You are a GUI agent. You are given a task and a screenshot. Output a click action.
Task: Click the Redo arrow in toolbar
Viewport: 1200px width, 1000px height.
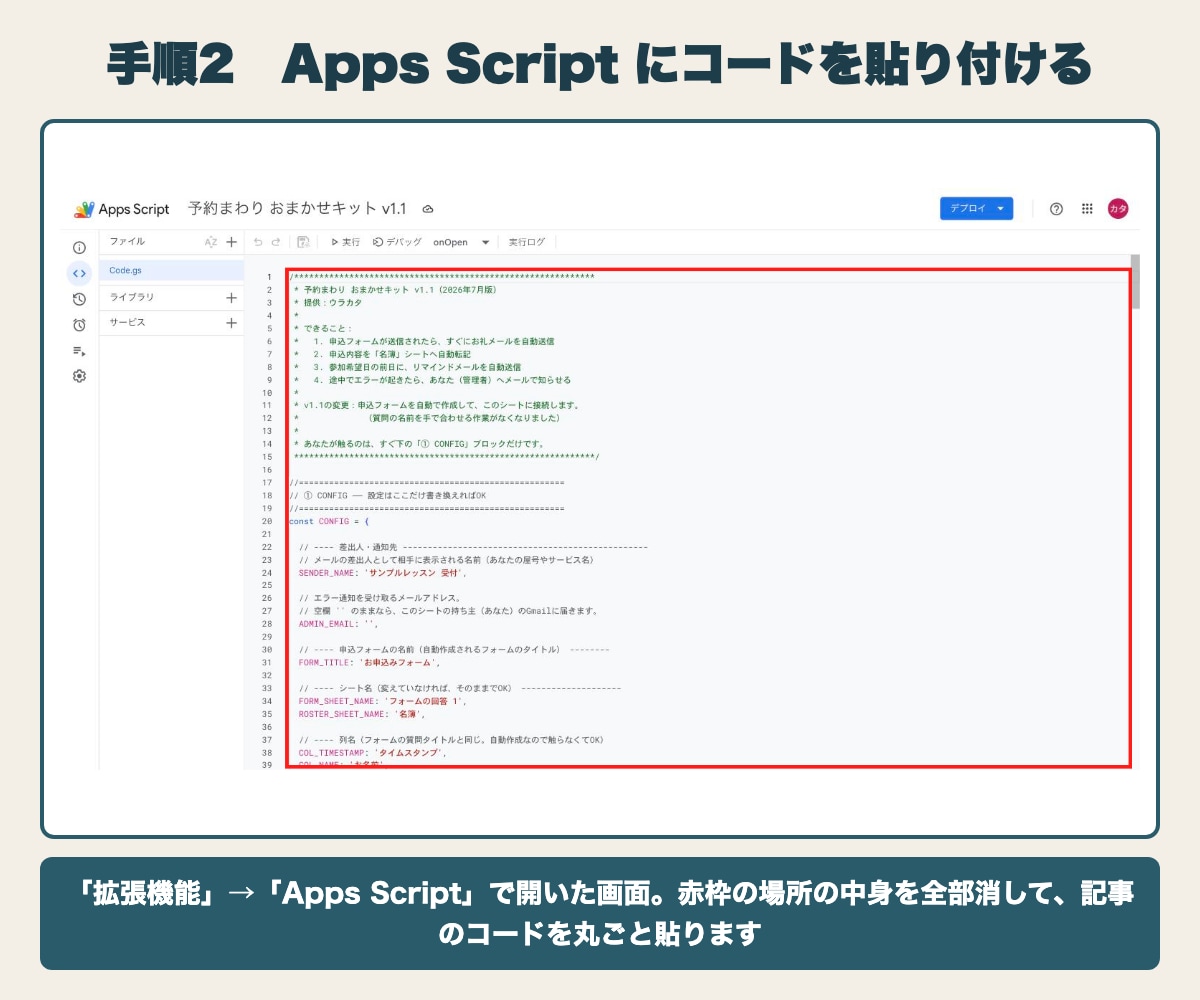276,242
